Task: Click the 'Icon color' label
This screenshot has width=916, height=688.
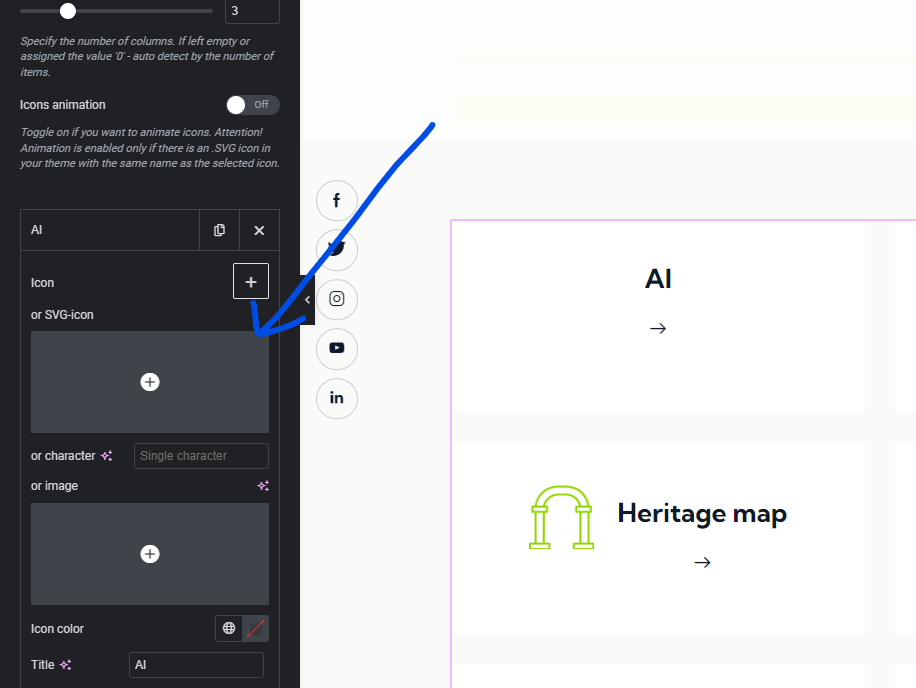Action: pos(57,629)
